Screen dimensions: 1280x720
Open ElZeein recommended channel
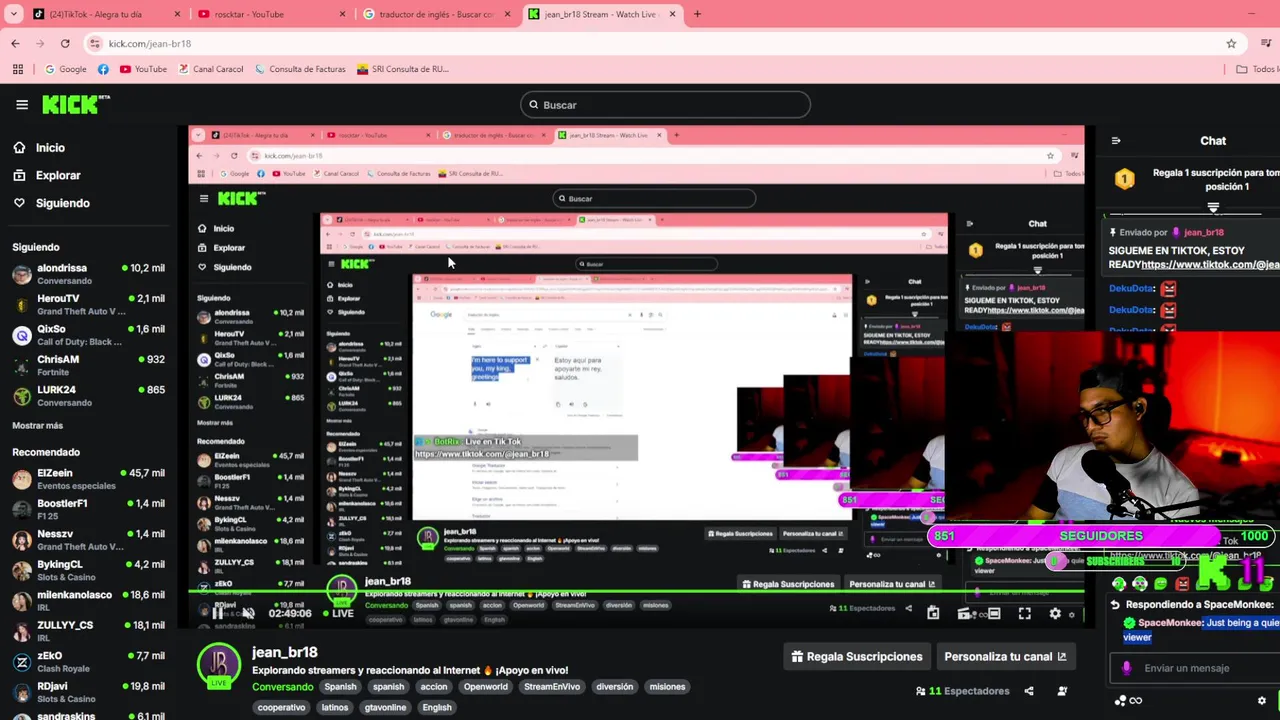tap(88, 479)
